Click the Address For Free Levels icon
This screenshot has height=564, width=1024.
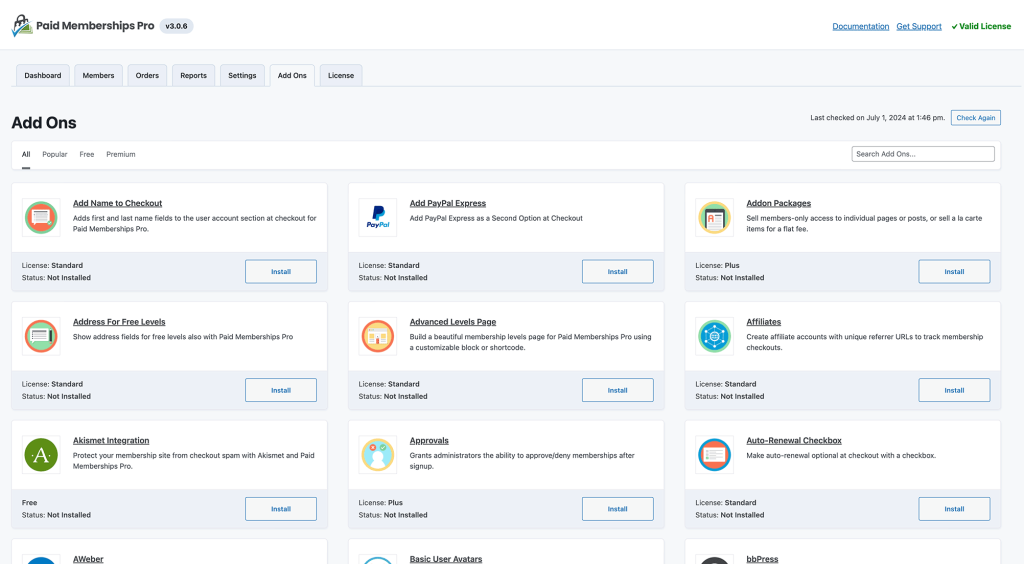[x=41, y=336]
